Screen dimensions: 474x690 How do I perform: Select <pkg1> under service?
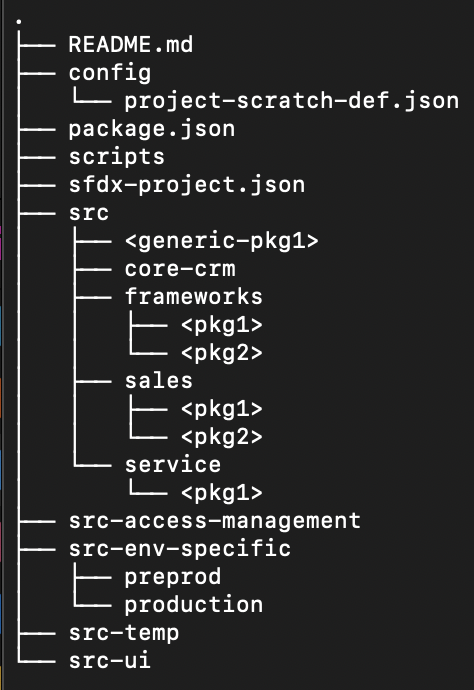[222, 493]
